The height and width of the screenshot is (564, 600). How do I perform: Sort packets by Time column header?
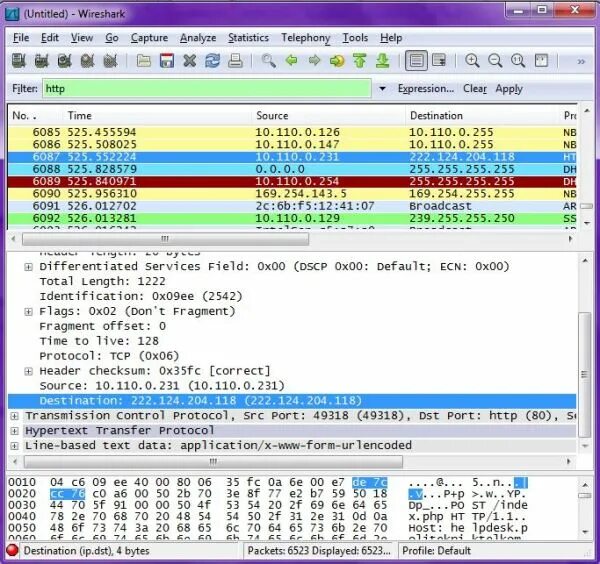(x=157, y=116)
